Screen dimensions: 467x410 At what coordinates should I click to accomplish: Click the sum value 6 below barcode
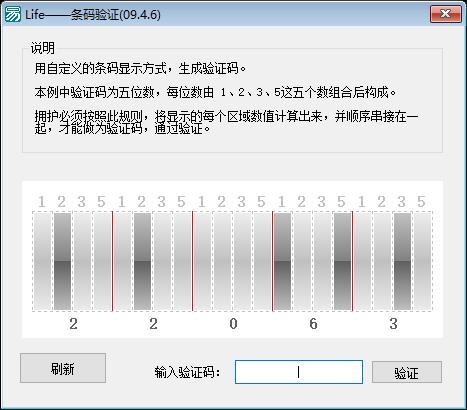point(313,324)
